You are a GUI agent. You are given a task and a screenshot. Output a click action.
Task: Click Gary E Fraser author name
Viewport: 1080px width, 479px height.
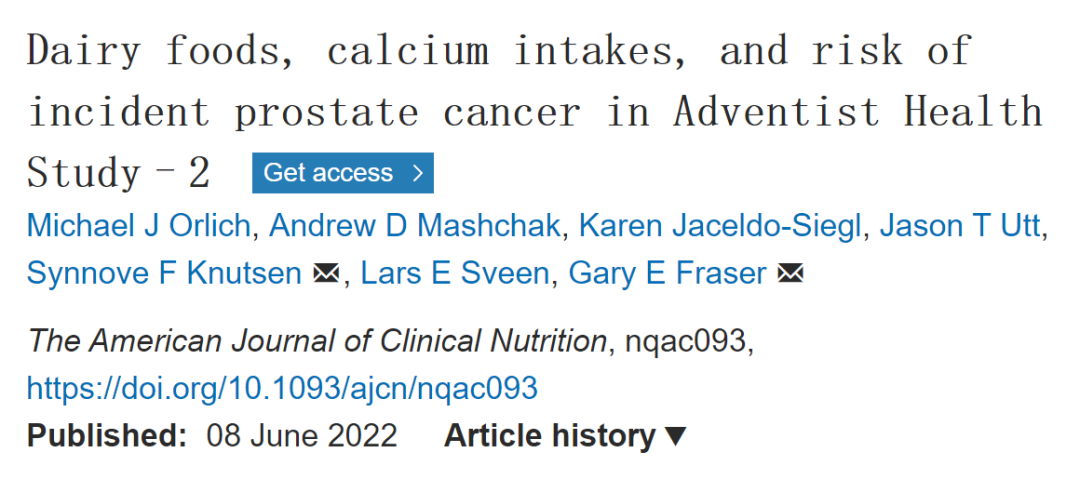coord(667,274)
